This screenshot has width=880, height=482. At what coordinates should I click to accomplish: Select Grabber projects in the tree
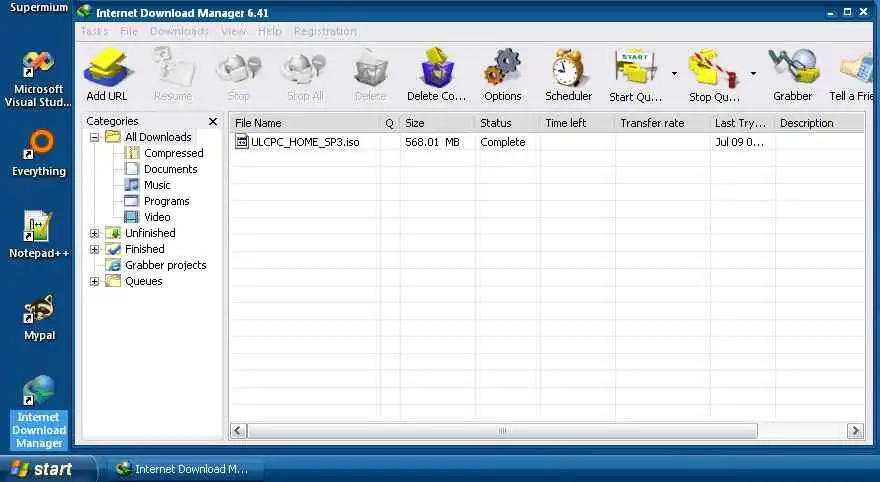point(166,265)
